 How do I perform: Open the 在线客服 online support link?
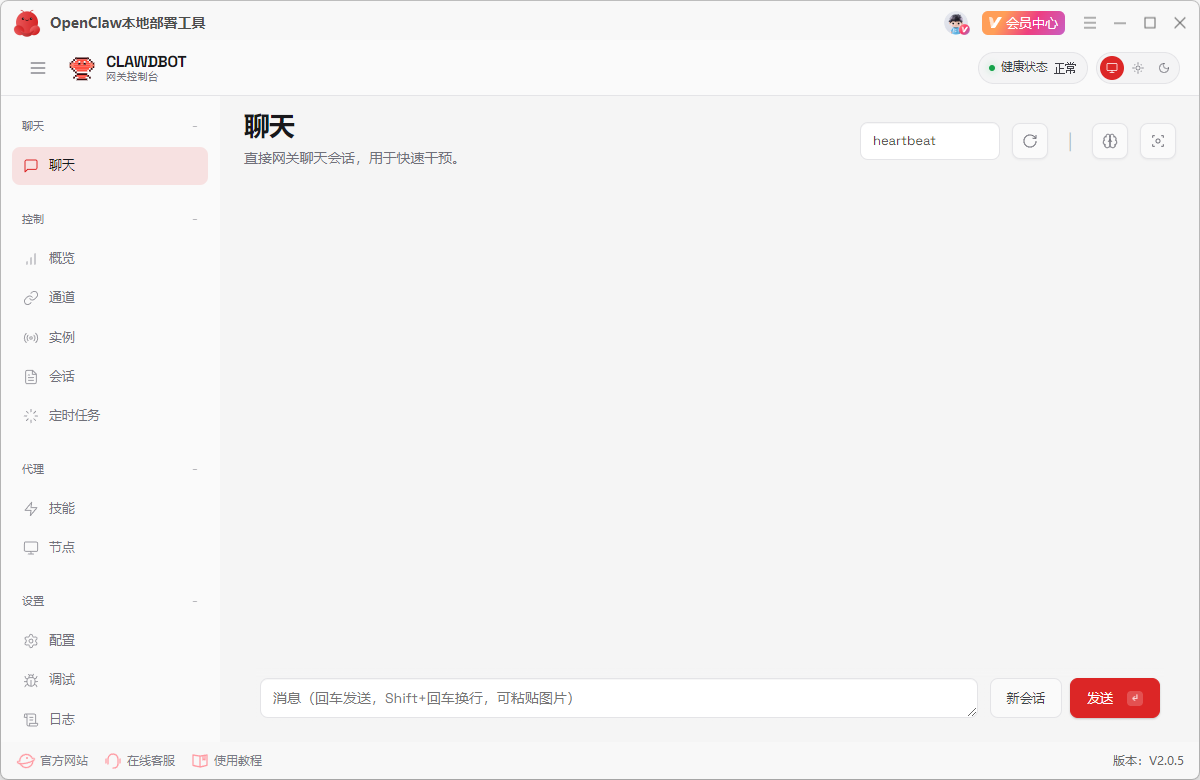[140, 760]
